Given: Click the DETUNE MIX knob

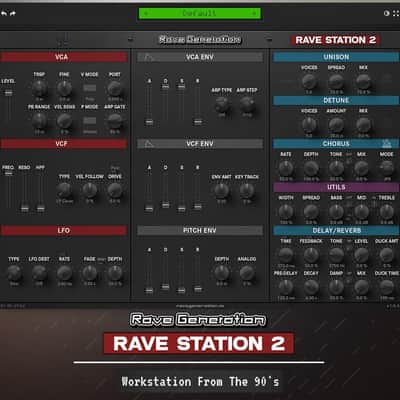Looking at the screenshot, I should click(363, 125).
